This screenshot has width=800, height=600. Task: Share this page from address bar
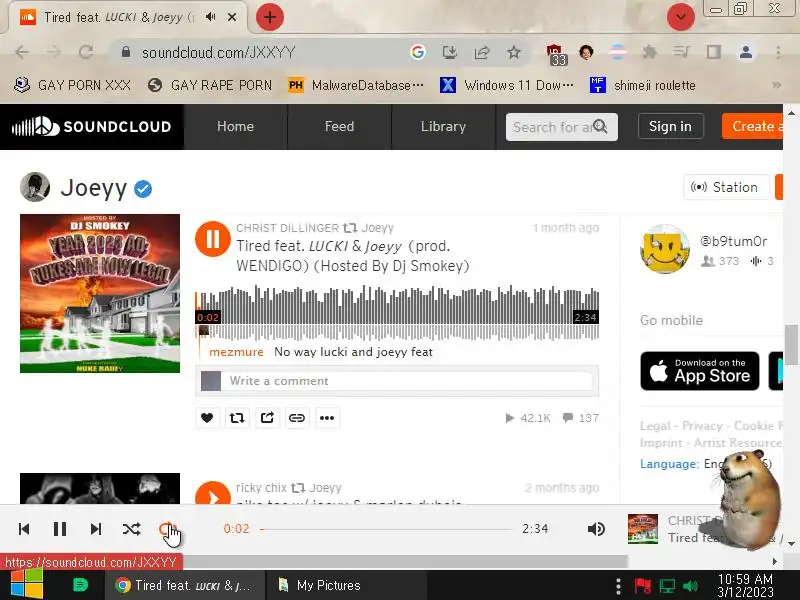(x=482, y=52)
